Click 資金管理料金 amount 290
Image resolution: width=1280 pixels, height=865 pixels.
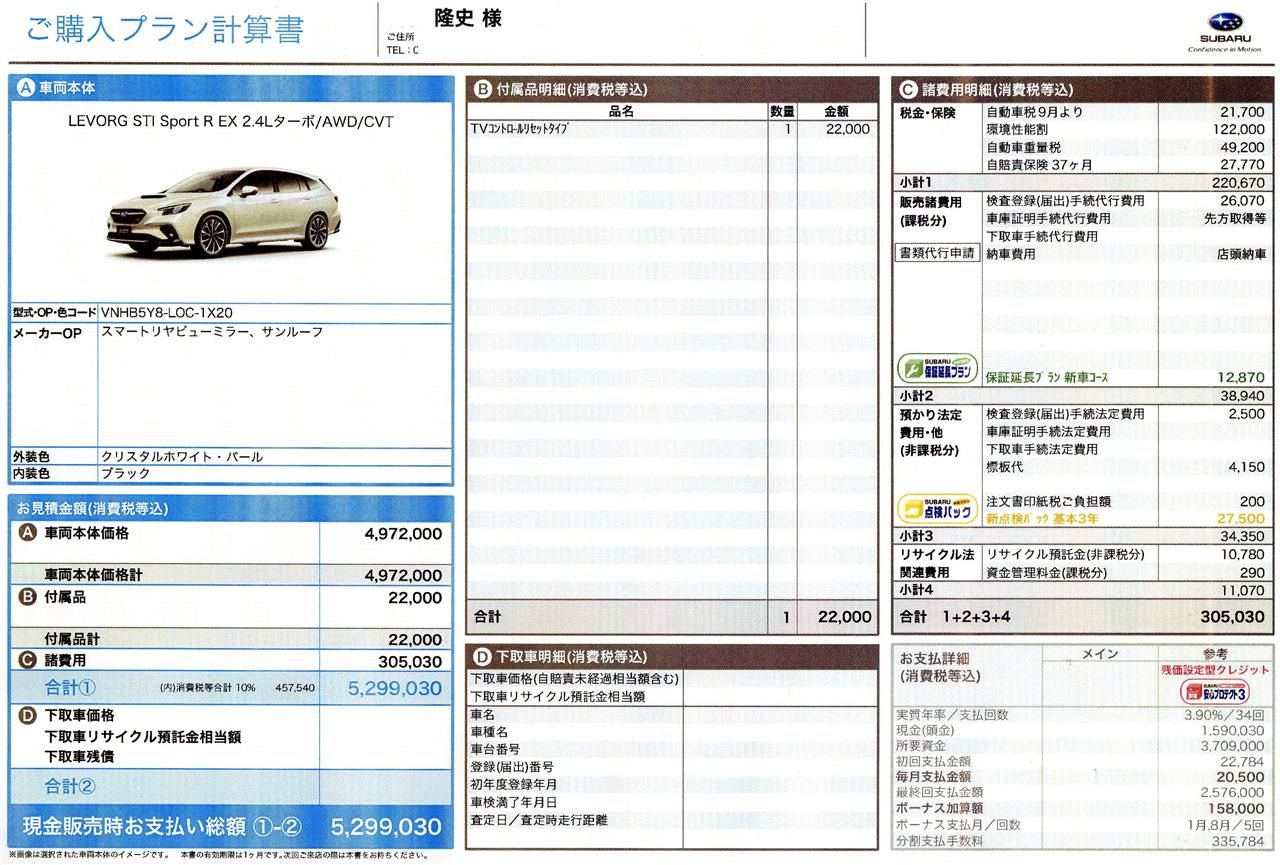click(x=1254, y=572)
